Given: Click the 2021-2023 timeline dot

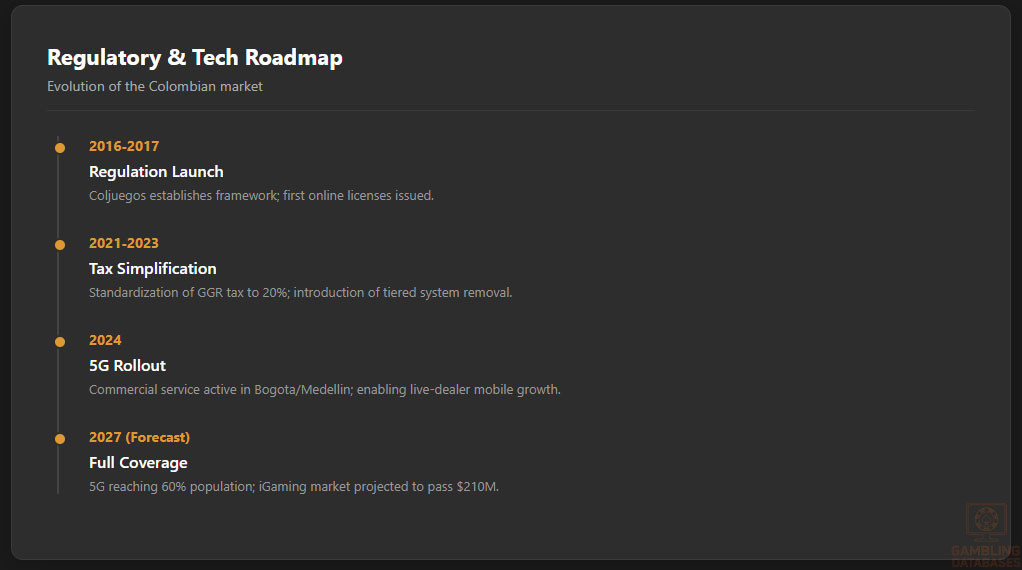Looking at the screenshot, I should [x=60, y=245].
